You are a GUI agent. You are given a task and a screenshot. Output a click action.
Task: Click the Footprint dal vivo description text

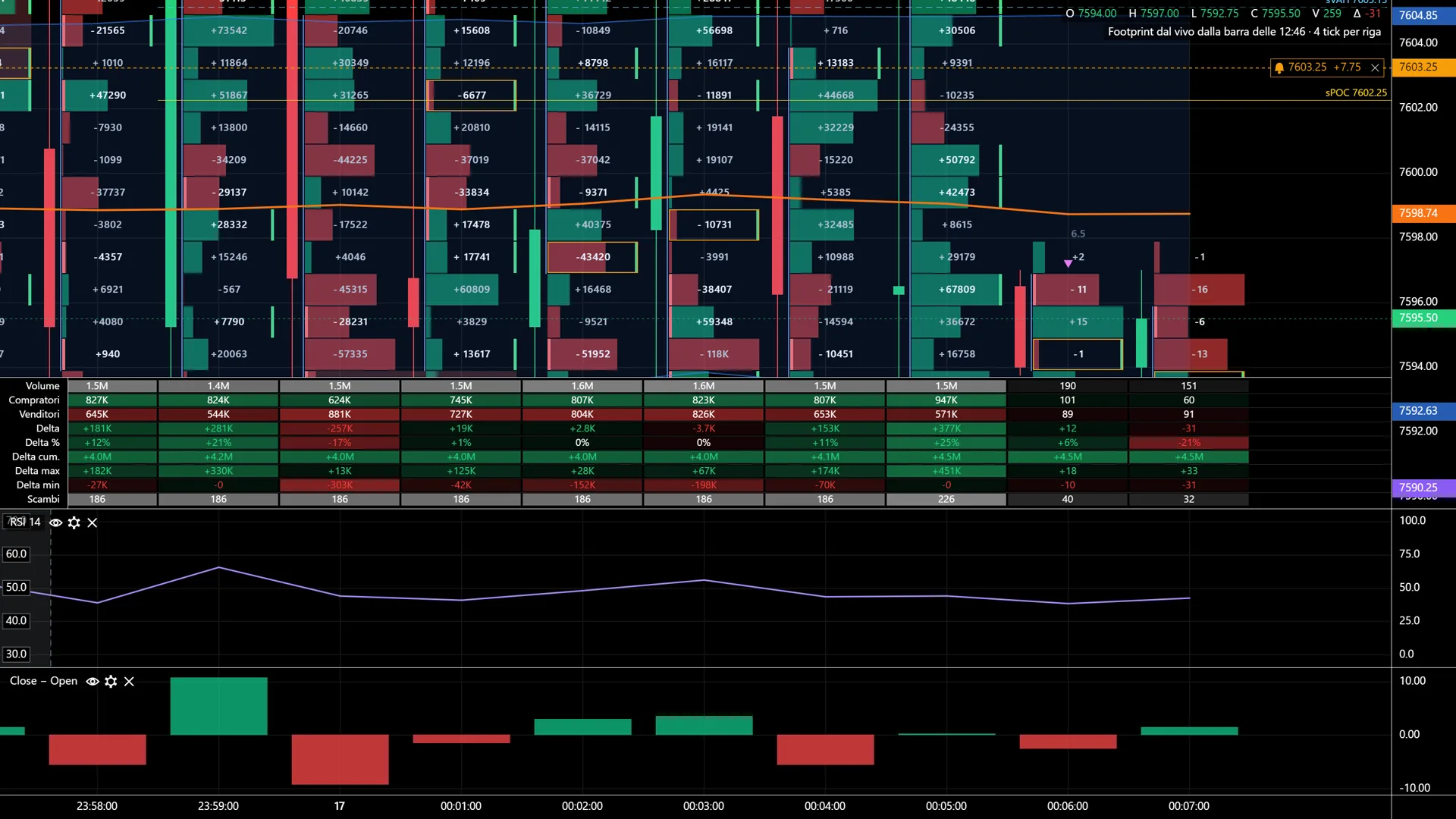(1244, 32)
